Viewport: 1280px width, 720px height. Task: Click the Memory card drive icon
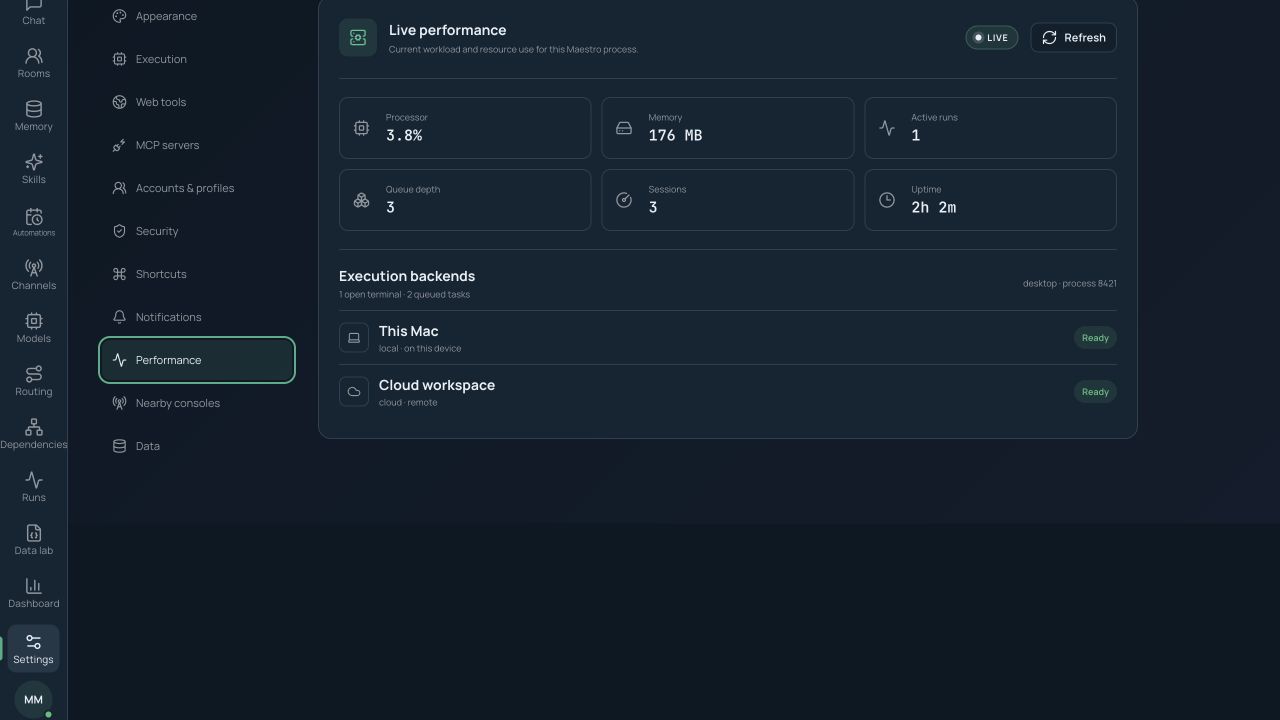624,128
